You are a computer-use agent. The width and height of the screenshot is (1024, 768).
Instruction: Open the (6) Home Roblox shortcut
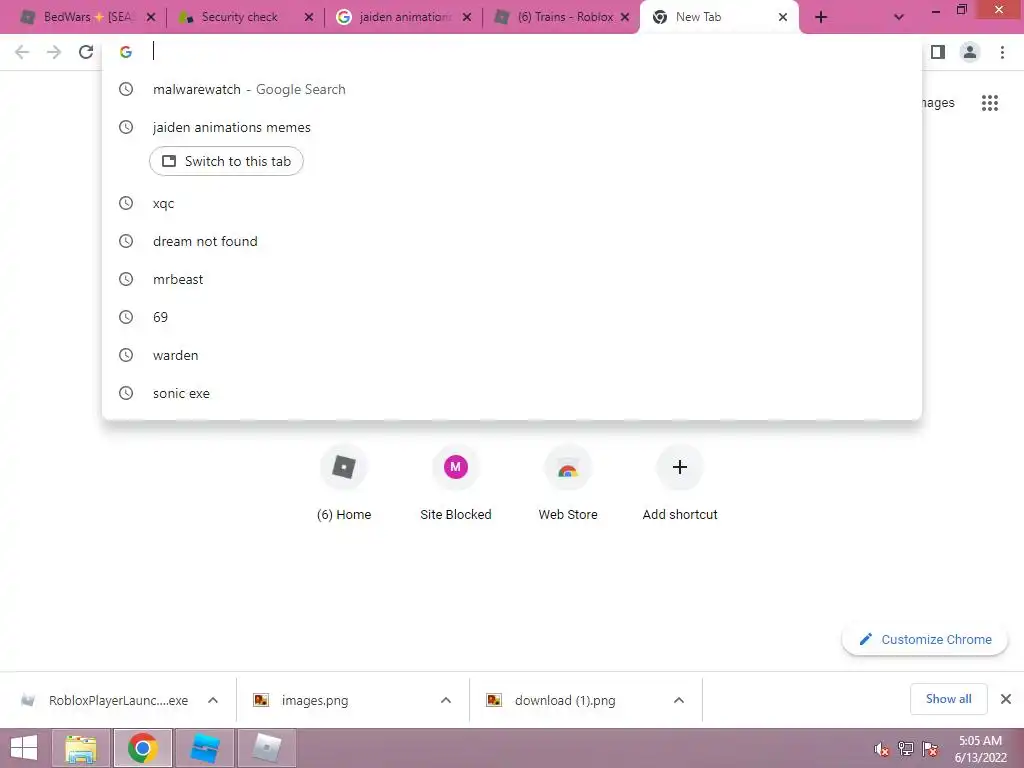344,483
